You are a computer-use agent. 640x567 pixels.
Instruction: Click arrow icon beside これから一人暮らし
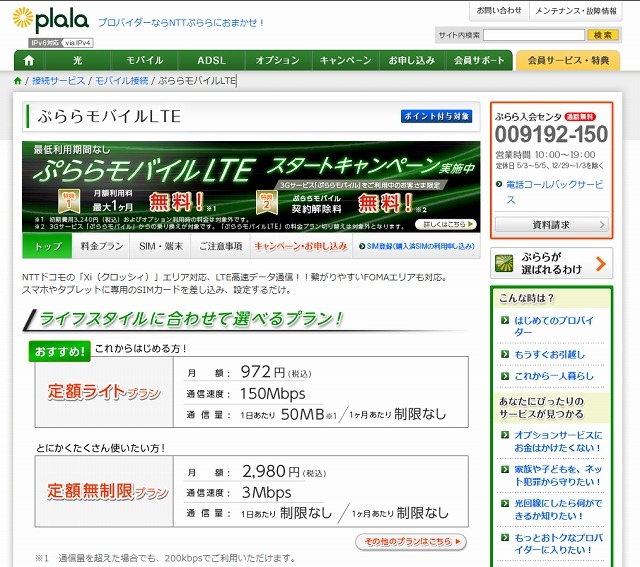[x=505, y=376]
